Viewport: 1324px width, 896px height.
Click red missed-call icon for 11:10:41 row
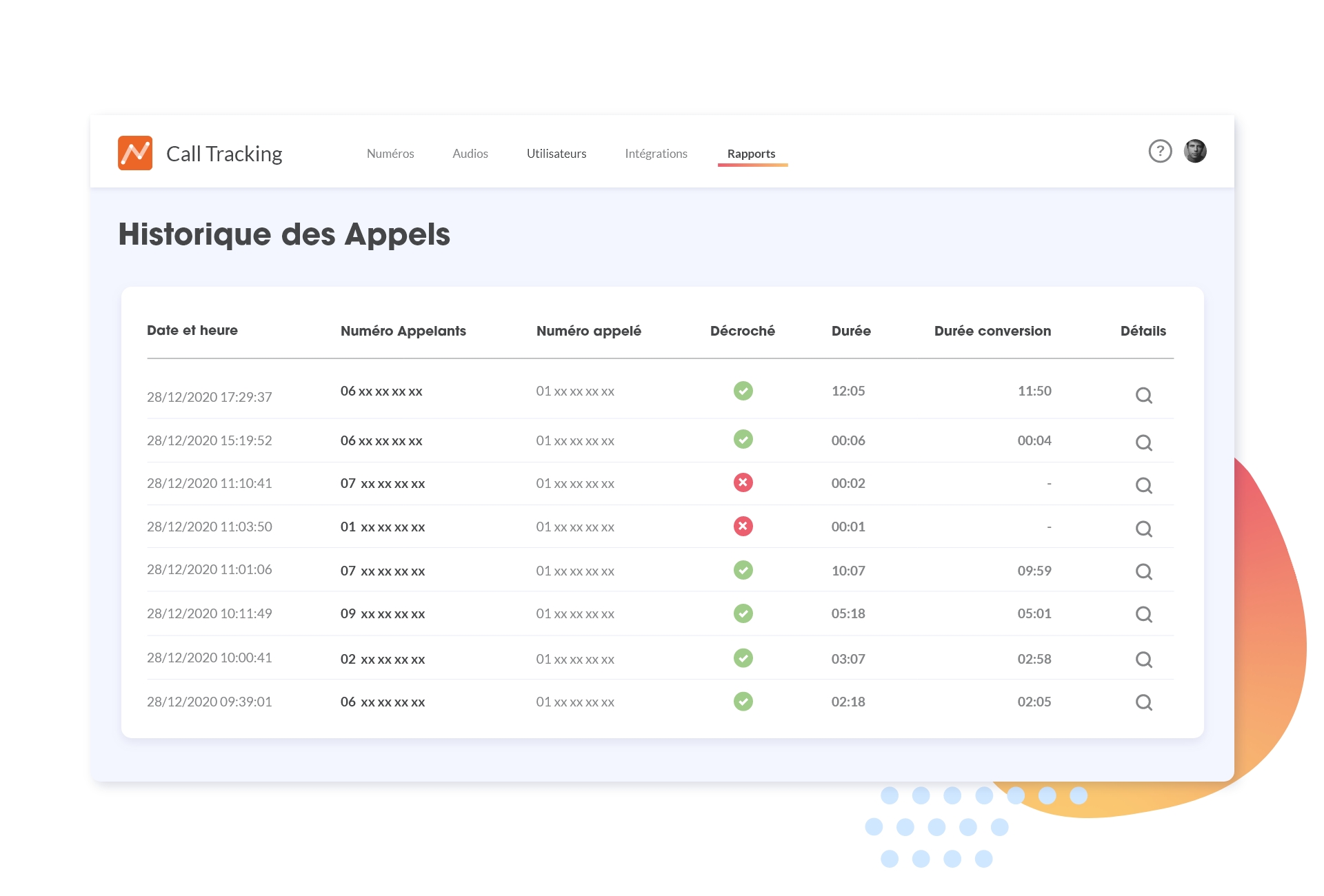click(x=743, y=482)
